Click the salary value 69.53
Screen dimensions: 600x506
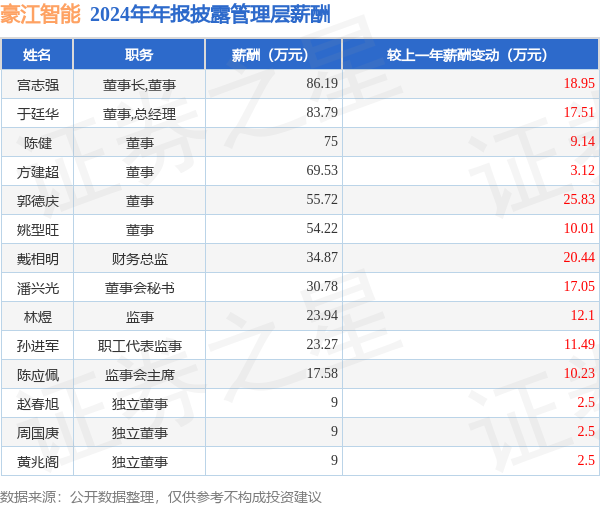(322, 170)
